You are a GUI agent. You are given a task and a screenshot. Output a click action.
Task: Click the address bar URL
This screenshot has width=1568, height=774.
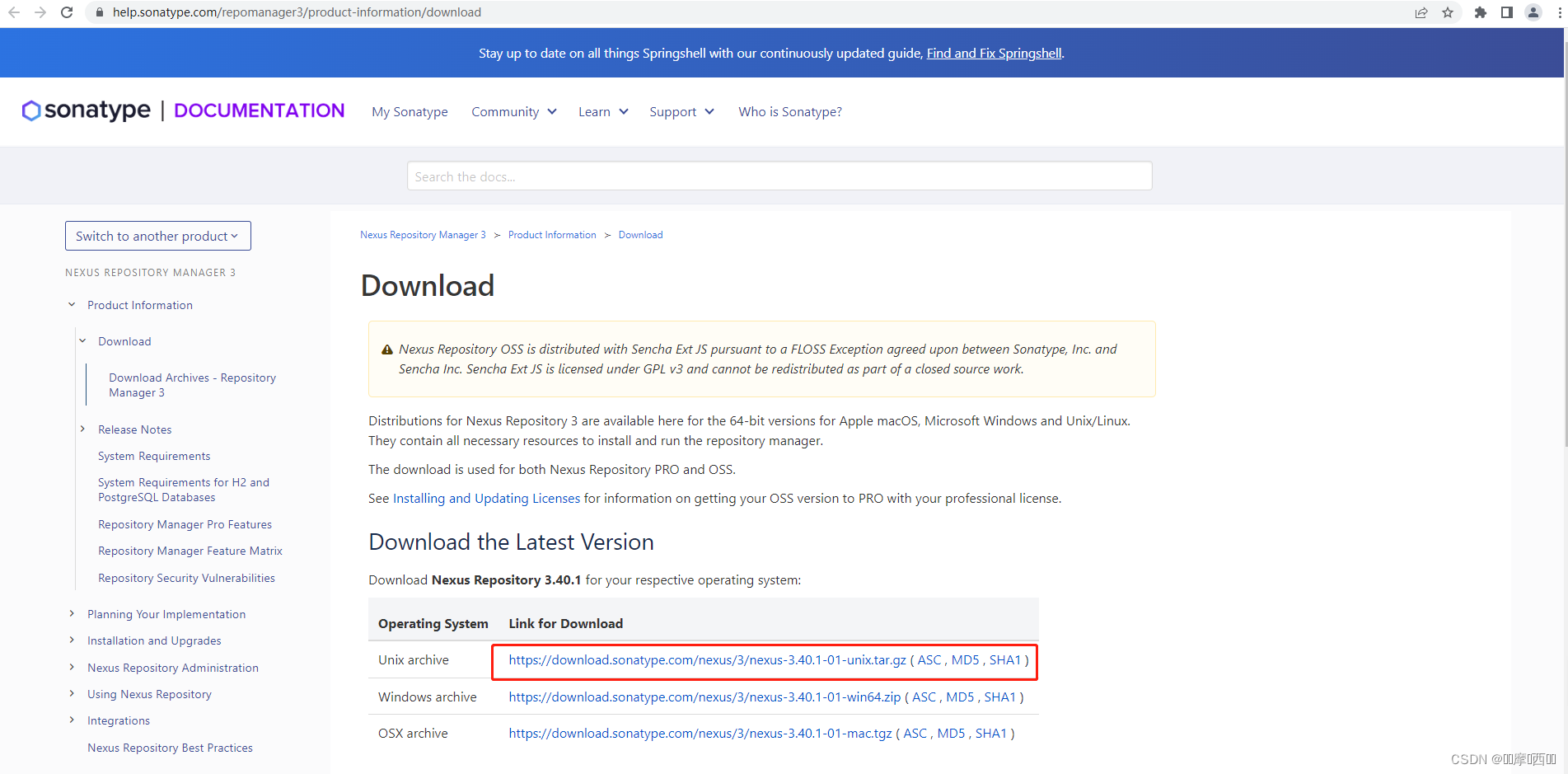click(x=297, y=12)
